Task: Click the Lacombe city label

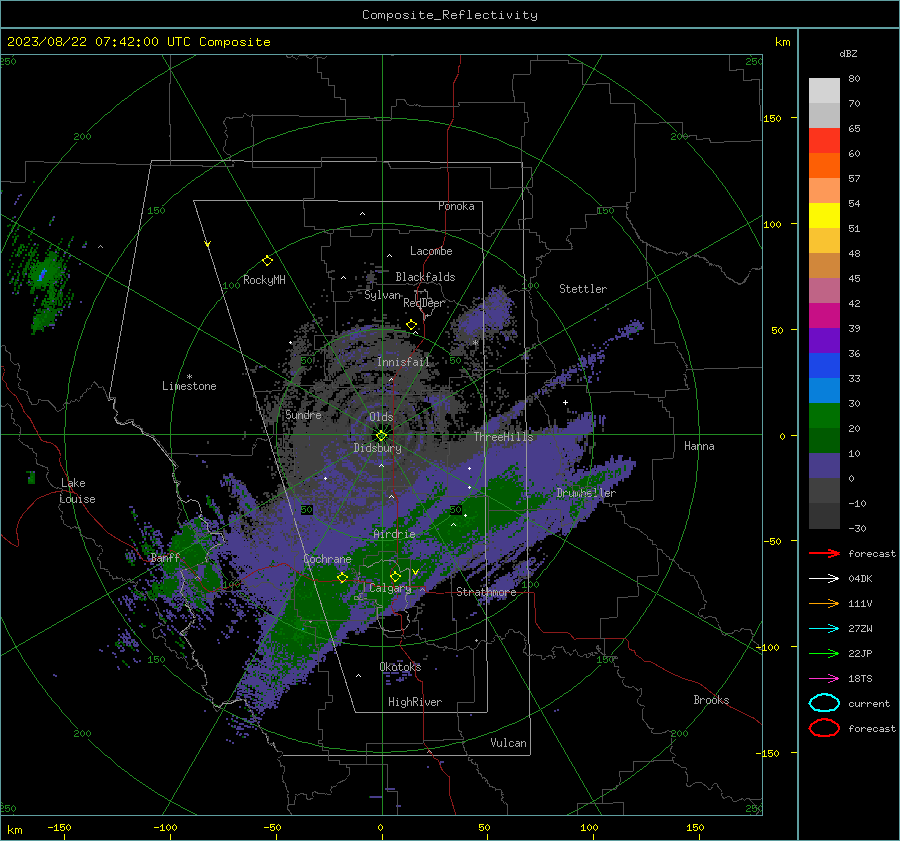Action: coord(431,251)
